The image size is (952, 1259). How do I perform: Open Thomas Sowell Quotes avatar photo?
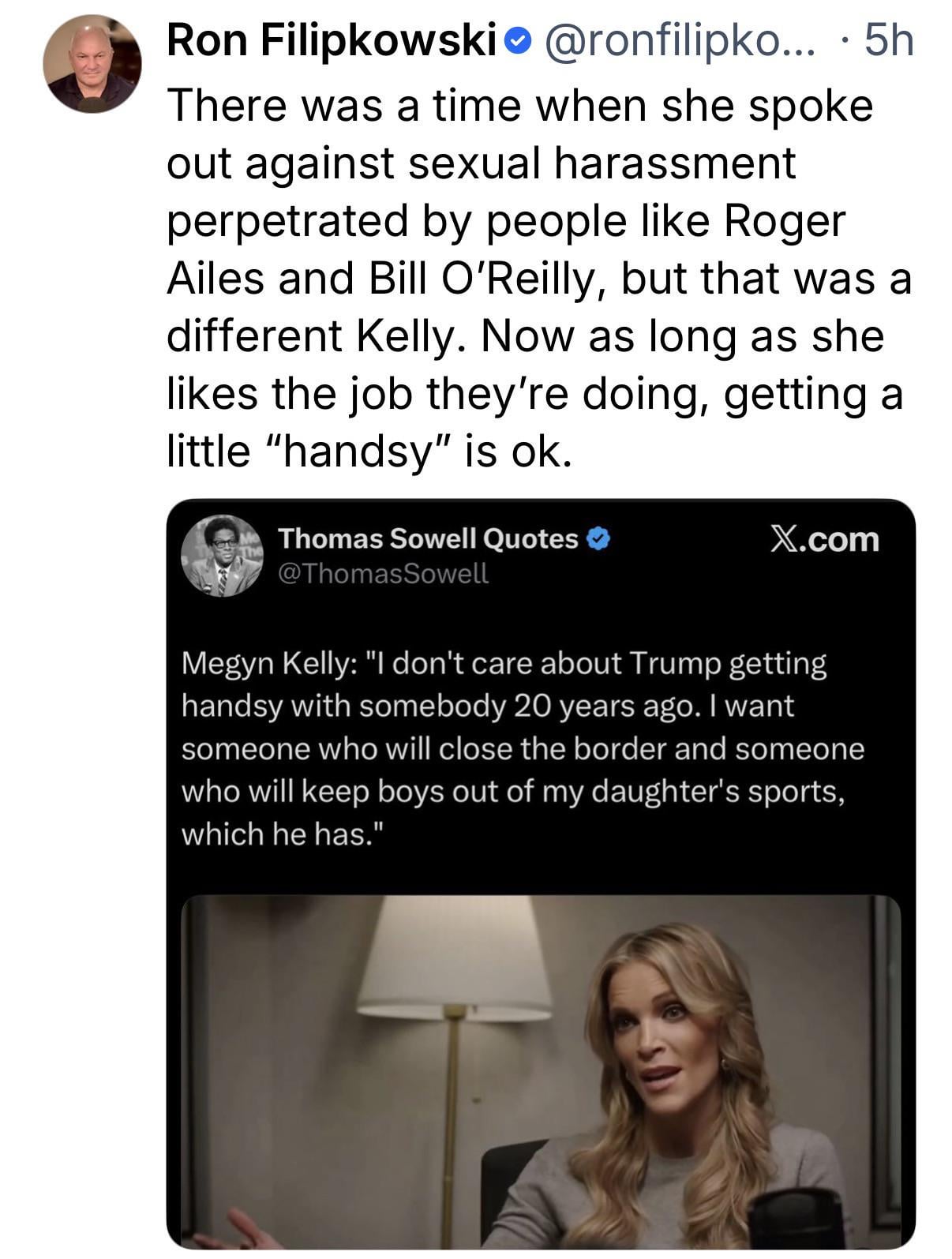coord(222,555)
